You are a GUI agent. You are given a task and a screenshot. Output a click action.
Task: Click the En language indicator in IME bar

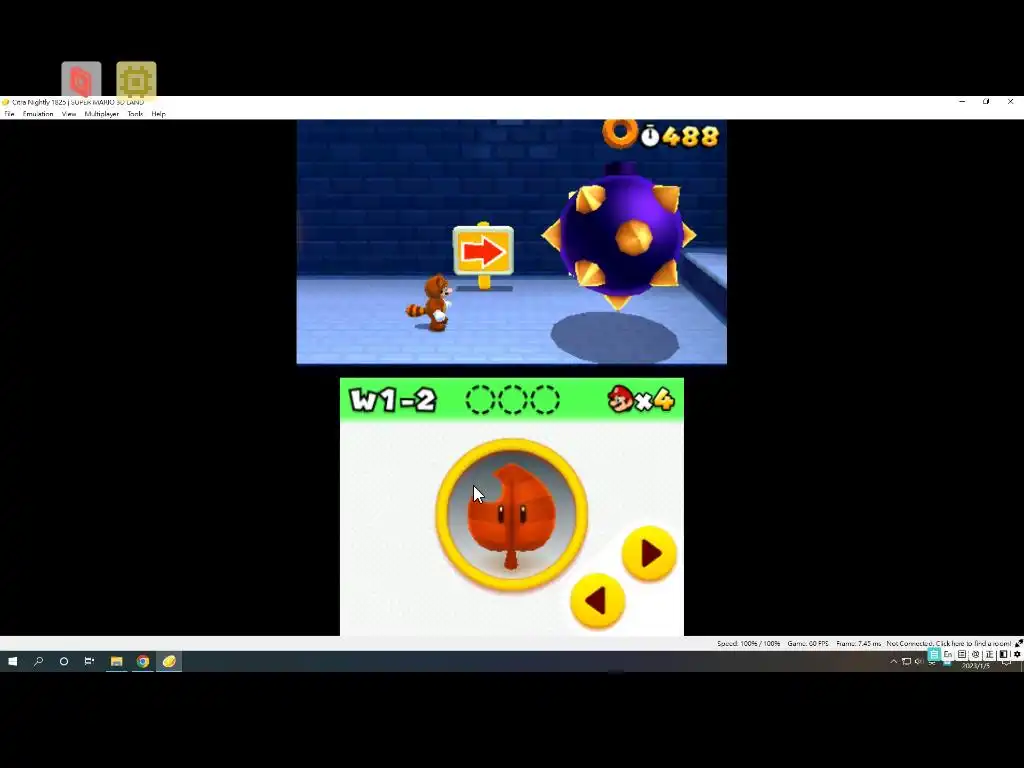948,654
